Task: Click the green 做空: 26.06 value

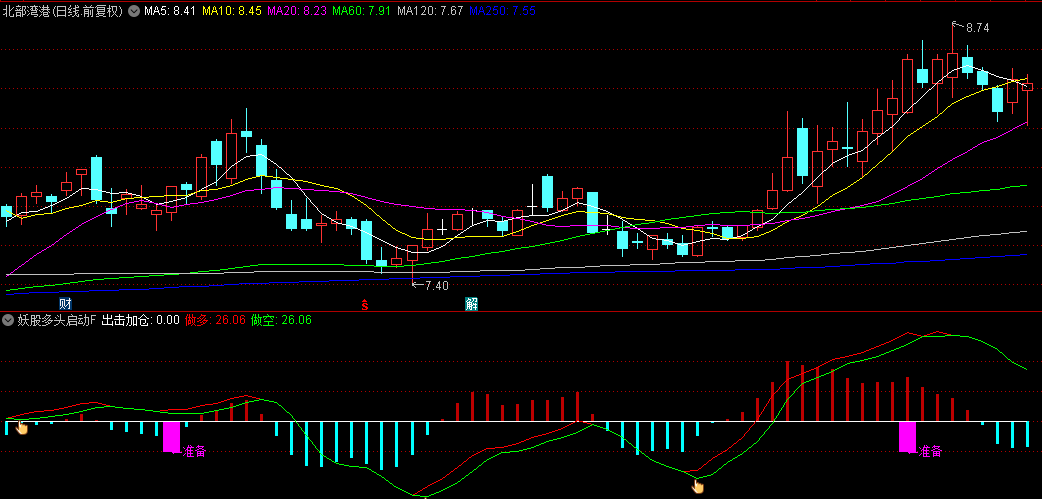Action: [281, 320]
